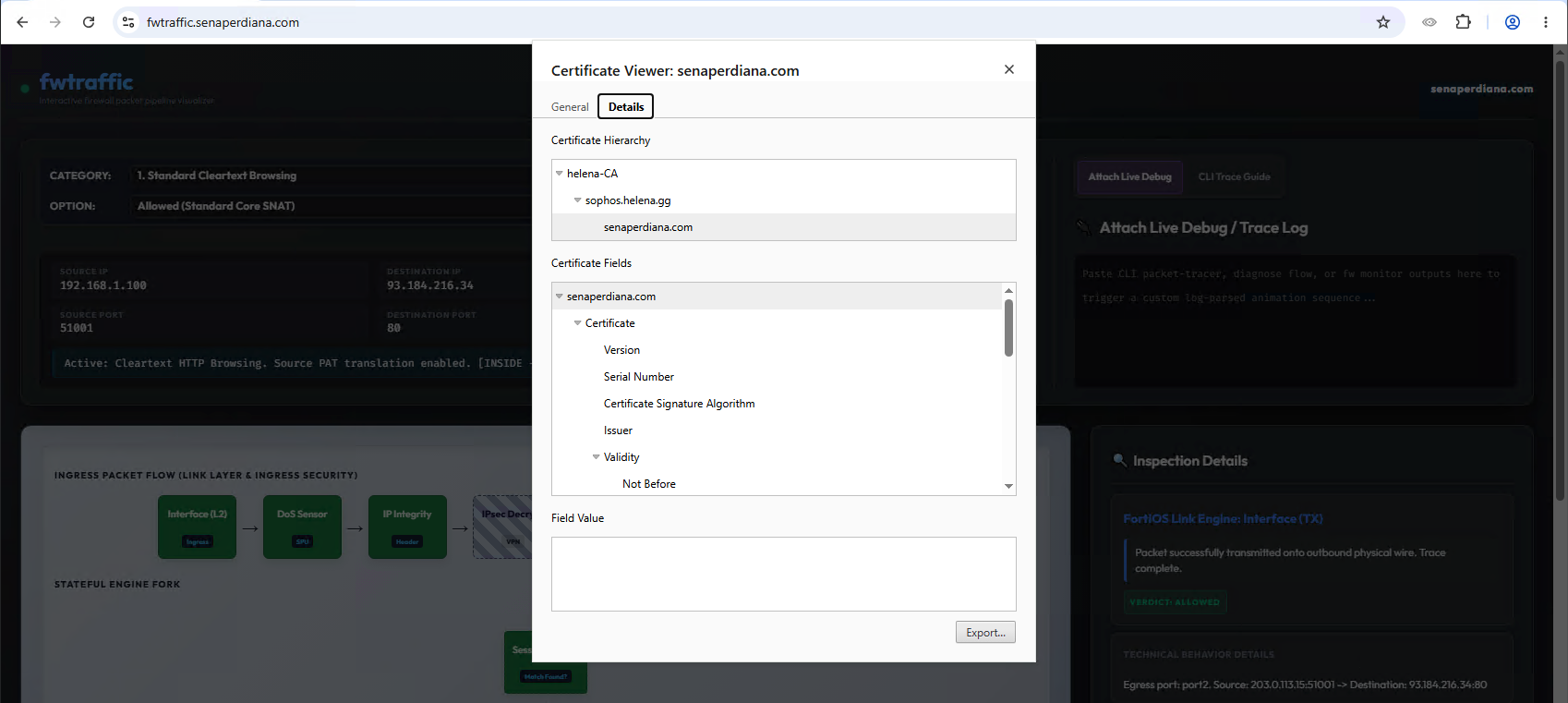Open the extensions puzzle icon
1568x703 pixels.
pos(1464,22)
